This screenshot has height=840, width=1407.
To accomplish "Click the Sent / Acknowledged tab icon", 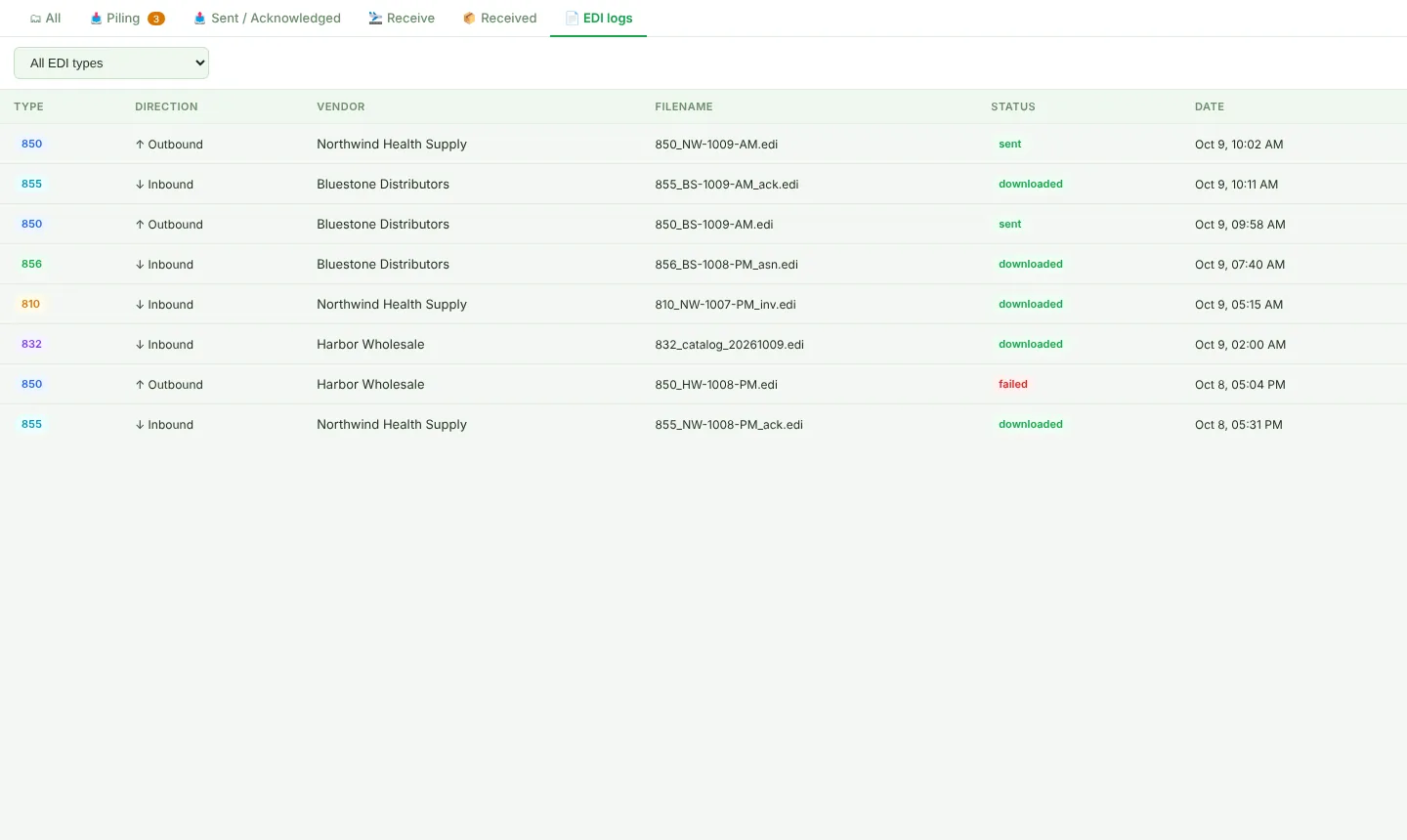I will [x=199, y=19].
